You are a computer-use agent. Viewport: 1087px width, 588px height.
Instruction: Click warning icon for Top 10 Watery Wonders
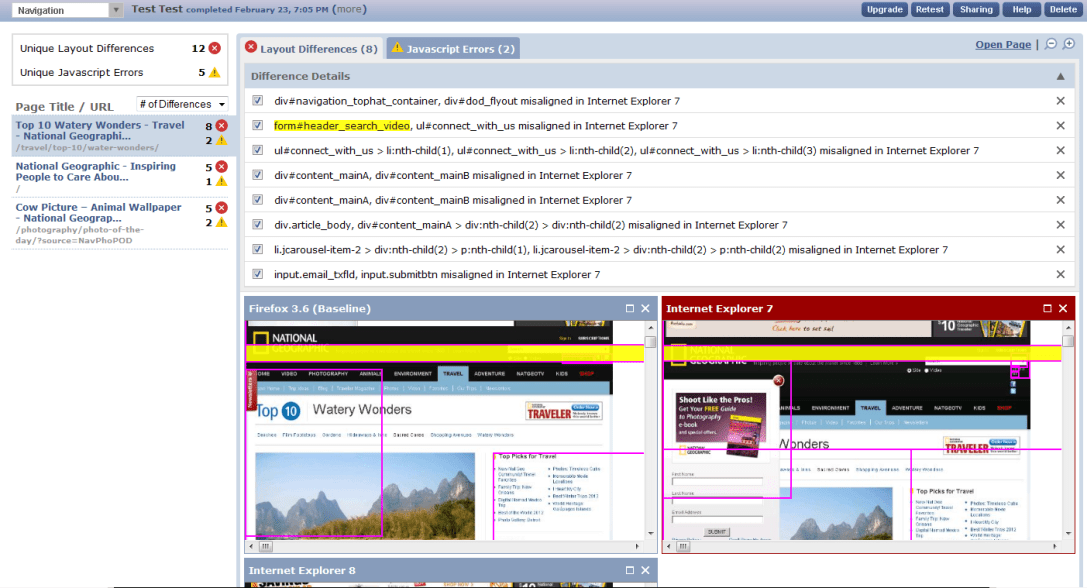pyautogui.click(x=221, y=140)
